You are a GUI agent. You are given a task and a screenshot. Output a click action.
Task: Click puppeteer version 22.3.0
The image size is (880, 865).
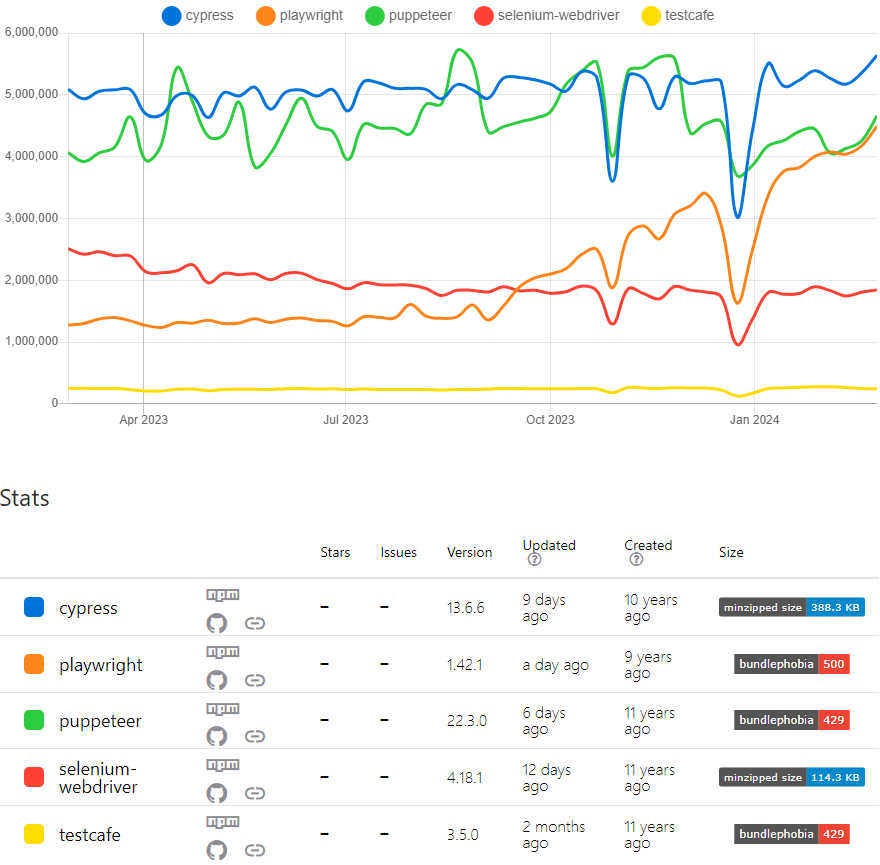point(466,721)
